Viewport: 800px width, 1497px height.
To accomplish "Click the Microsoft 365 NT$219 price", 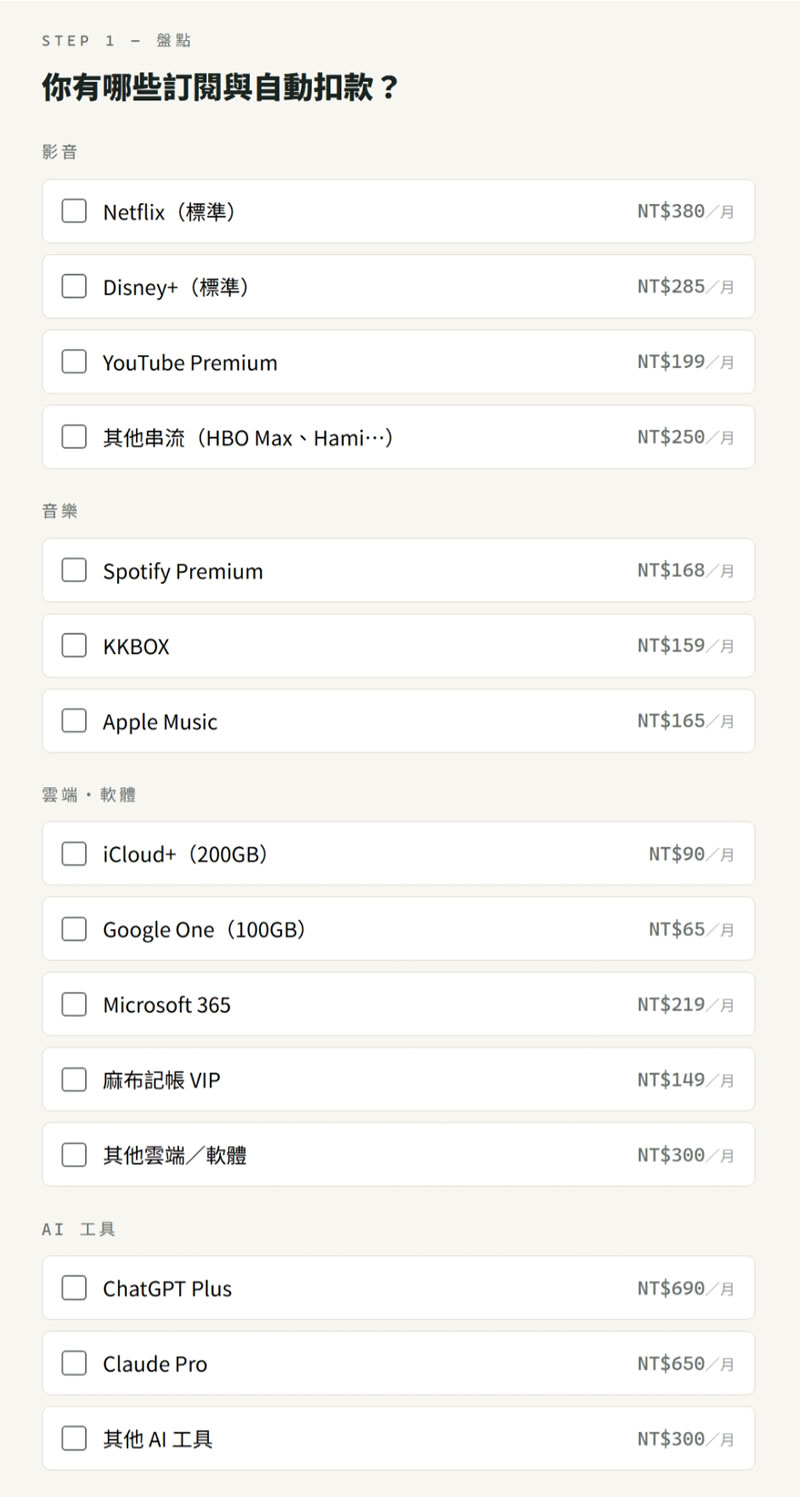I will tap(686, 1004).
